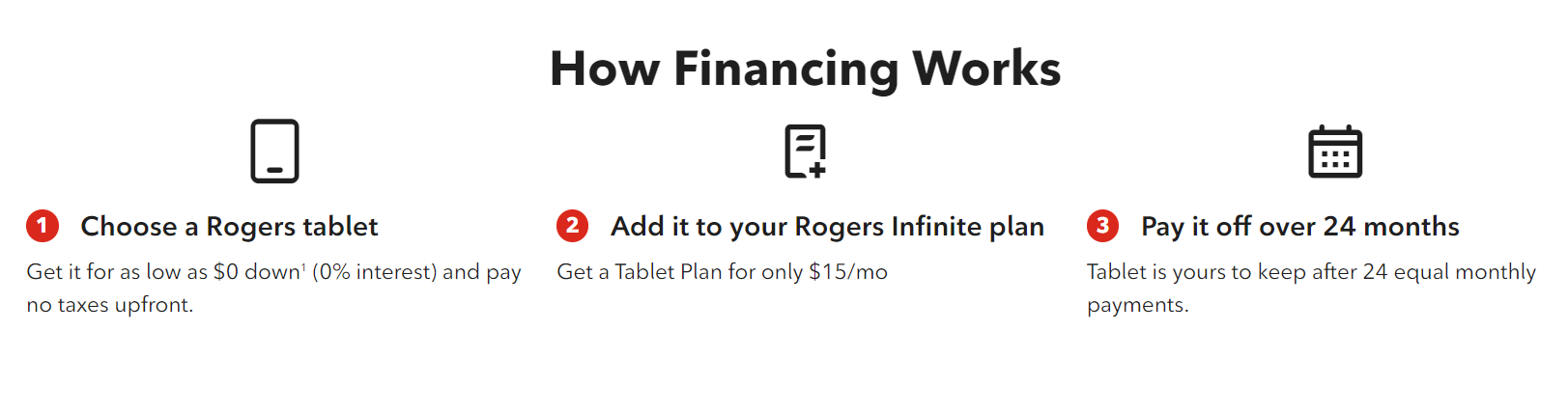Select the red step 3 badge
This screenshot has width=1568, height=414.
click(x=1102, y=226)
